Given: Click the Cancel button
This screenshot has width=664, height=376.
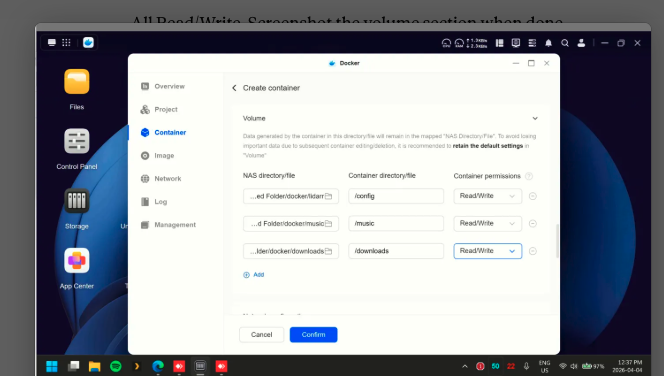Looking at the screenshot, I should pos(261,335).
